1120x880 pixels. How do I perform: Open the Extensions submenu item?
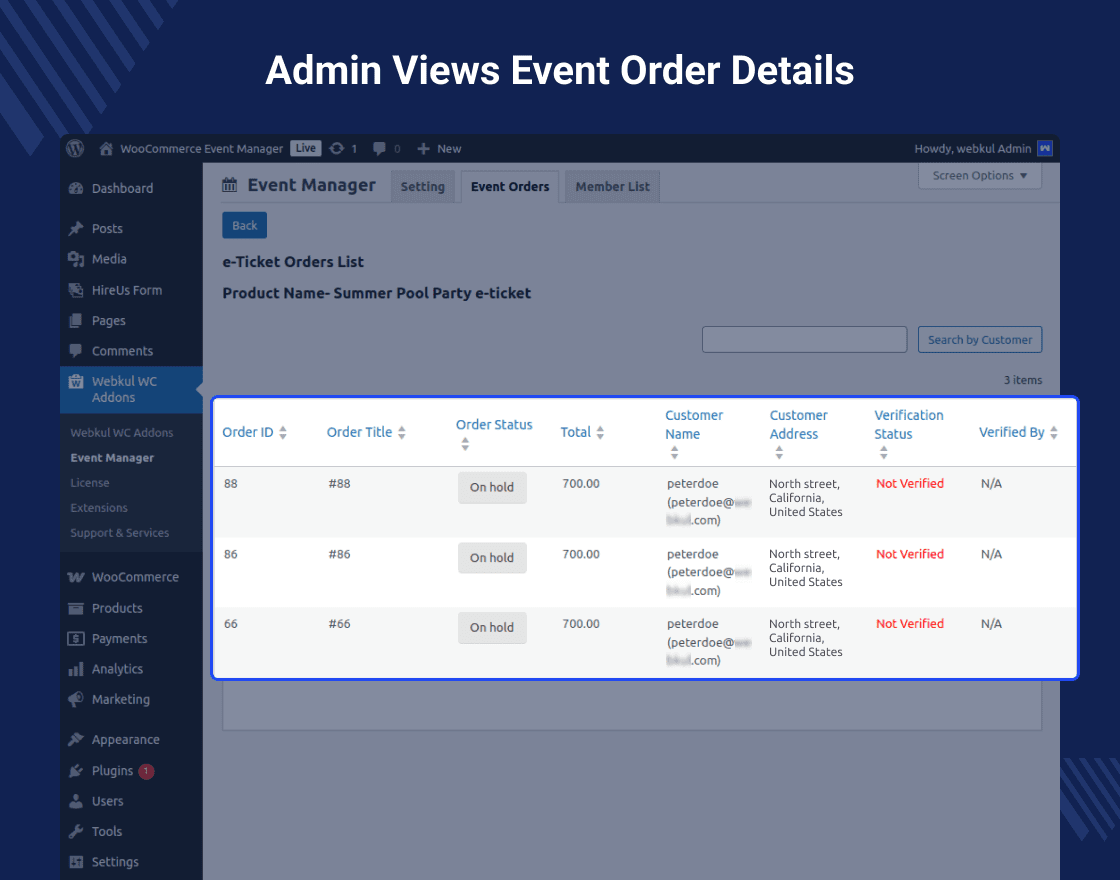(99, 508)
